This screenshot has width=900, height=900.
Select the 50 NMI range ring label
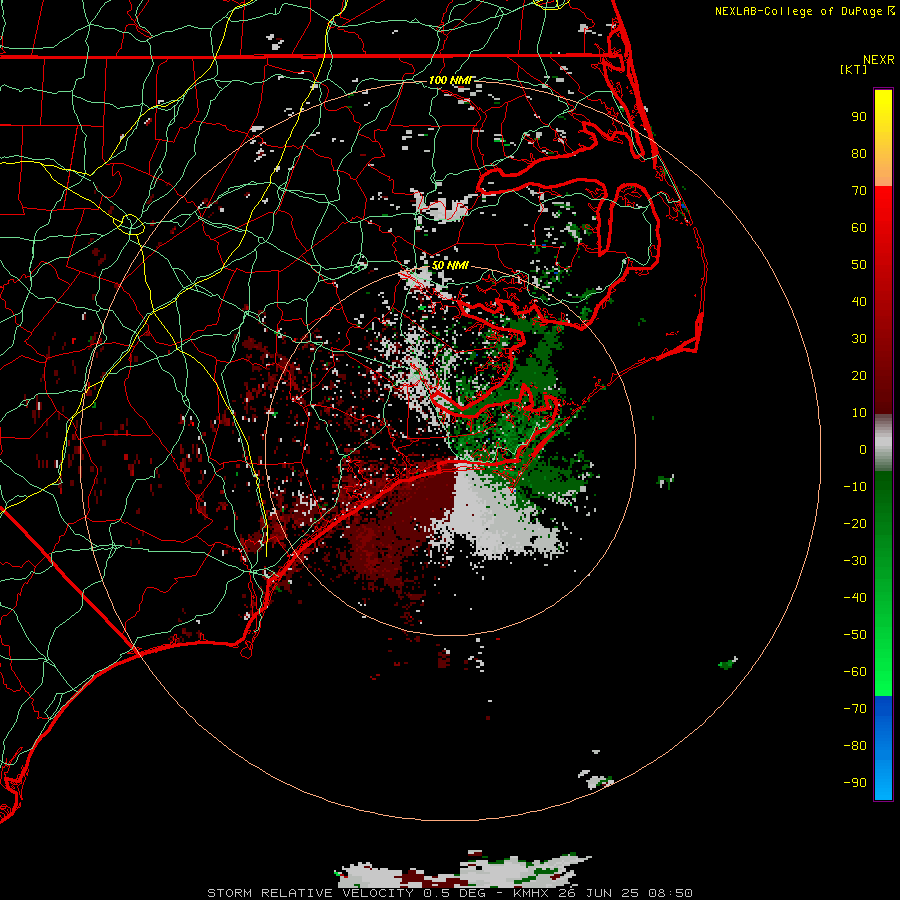tap(451, 266)
